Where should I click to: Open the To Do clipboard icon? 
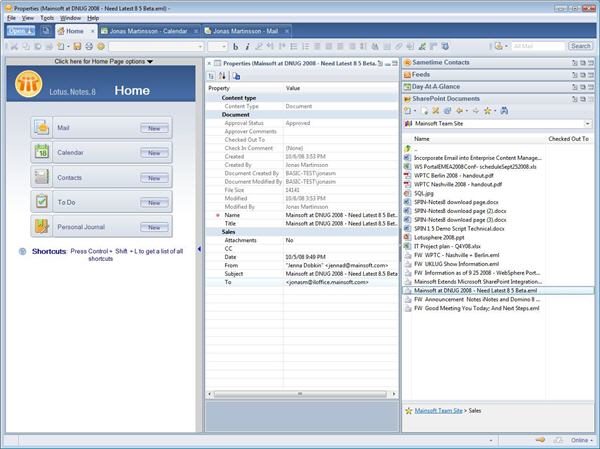click(x=41, y=201)
